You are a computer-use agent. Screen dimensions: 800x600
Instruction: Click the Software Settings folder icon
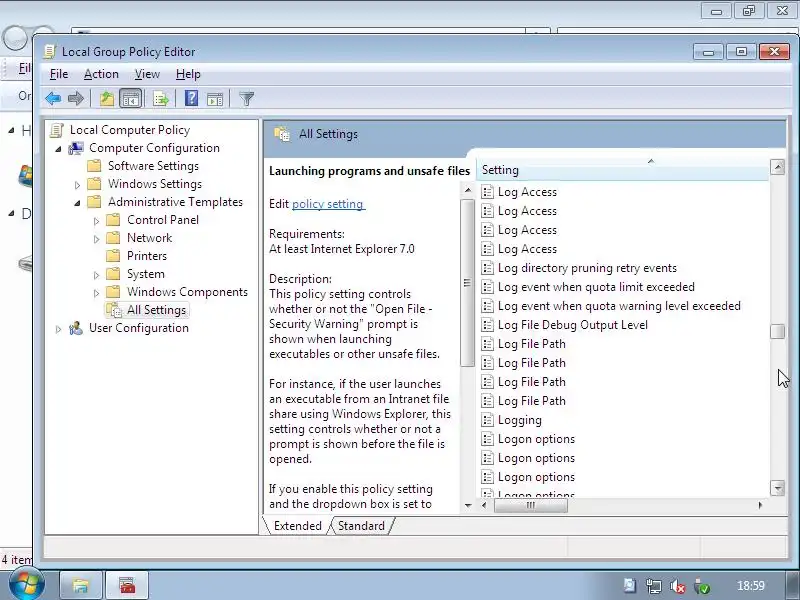pyautogui.click(x=94, y=166)
